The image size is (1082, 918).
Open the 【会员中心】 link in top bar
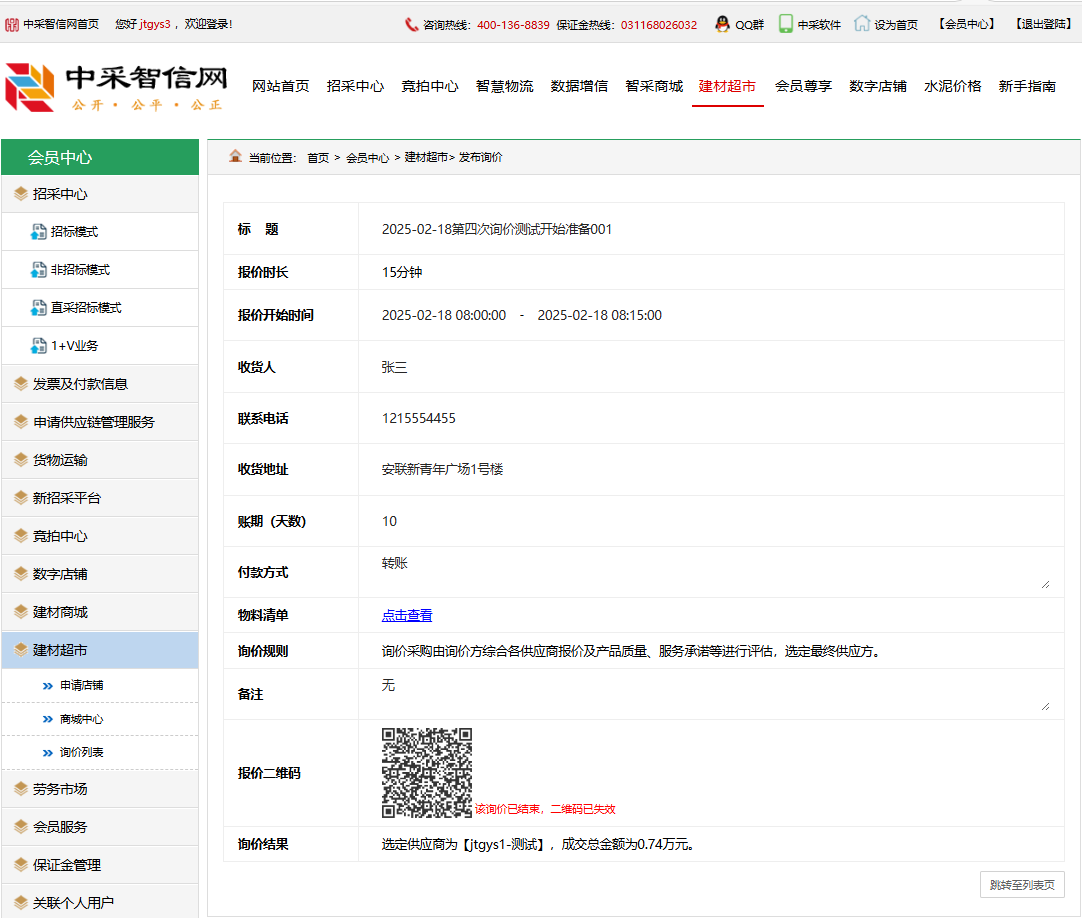click(x=966, y=24)
